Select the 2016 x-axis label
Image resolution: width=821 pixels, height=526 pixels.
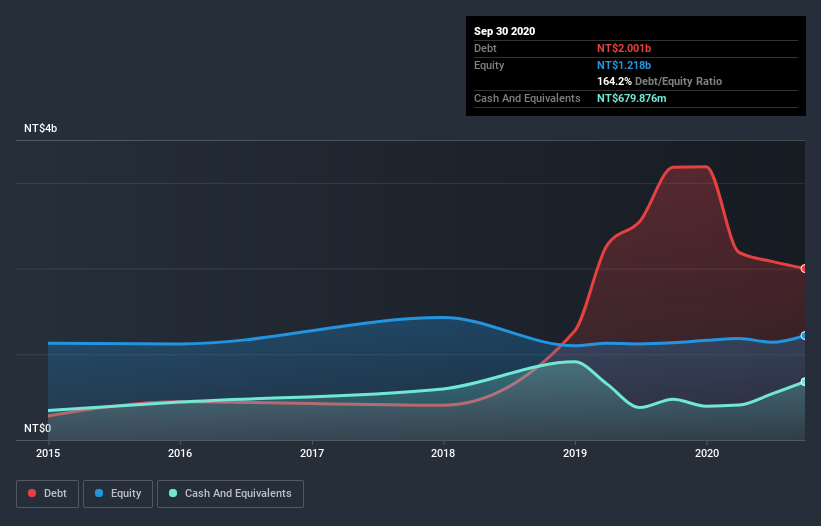coord(180,453)
